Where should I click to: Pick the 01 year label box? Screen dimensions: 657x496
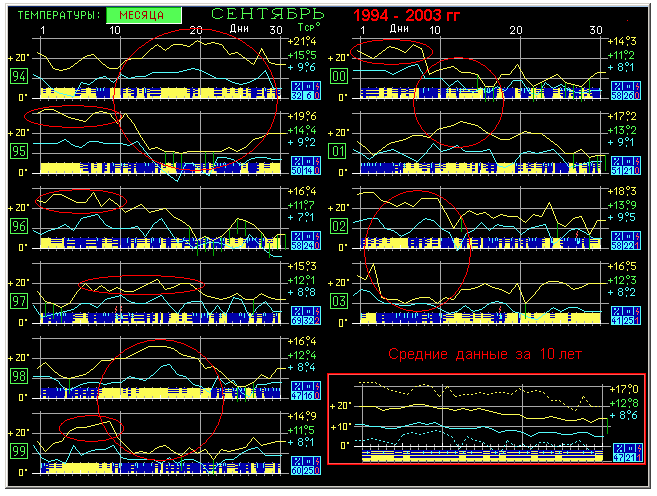pos(339,151)
